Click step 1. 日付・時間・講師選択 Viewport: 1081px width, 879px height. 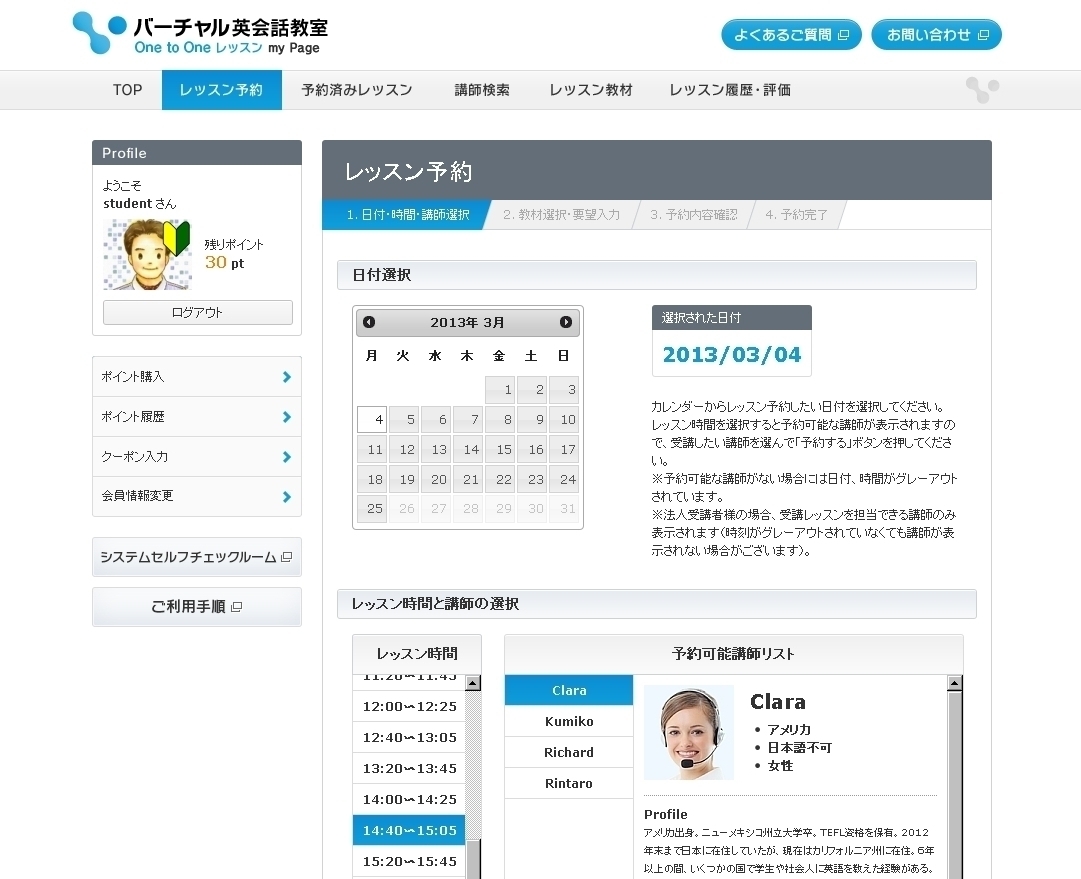[407, 214]
